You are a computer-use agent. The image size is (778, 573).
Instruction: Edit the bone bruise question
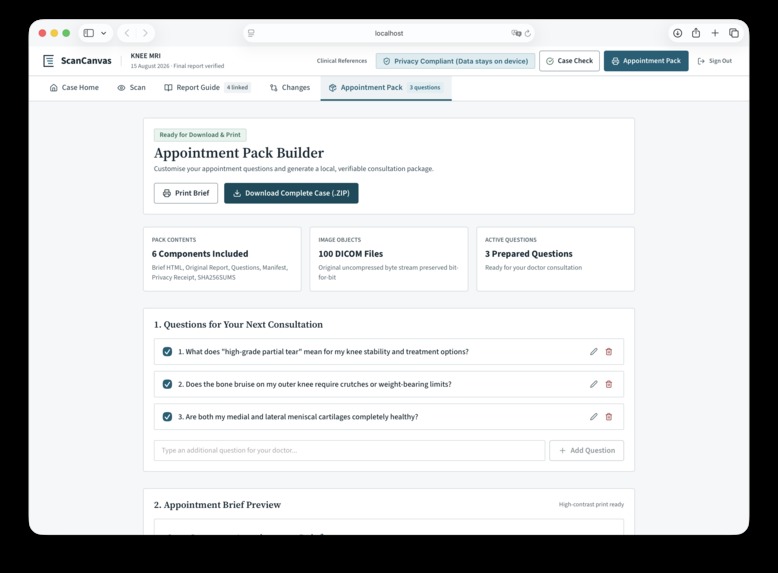click(x=593, y=384)
